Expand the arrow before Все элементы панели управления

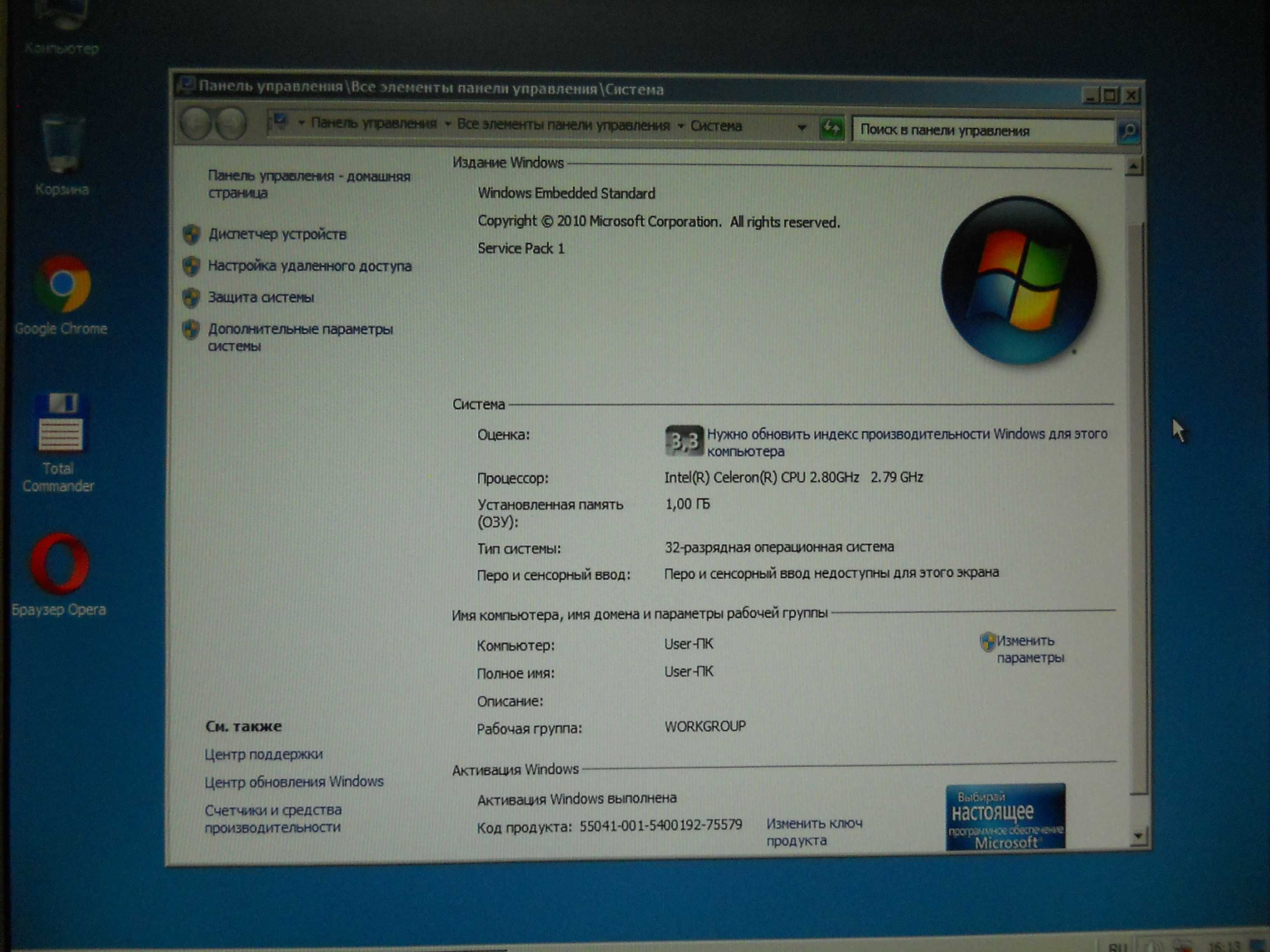pyautogui.click(x=448, y=124)
